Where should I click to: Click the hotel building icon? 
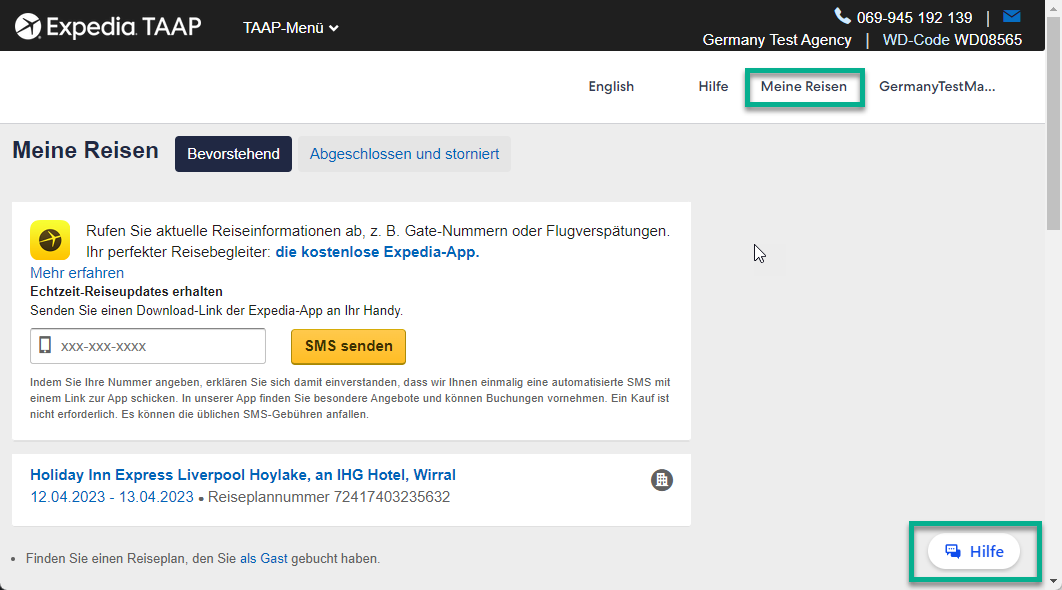click(x=662, y=480)
